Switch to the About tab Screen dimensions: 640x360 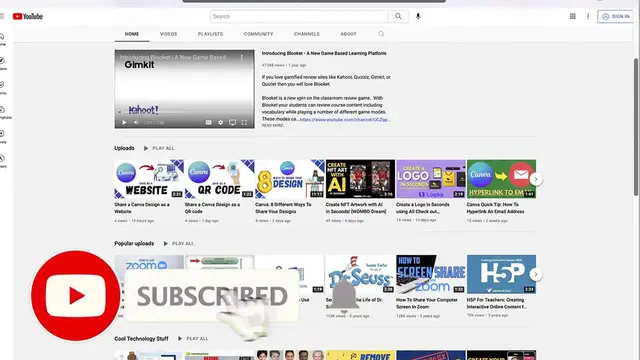349,34
